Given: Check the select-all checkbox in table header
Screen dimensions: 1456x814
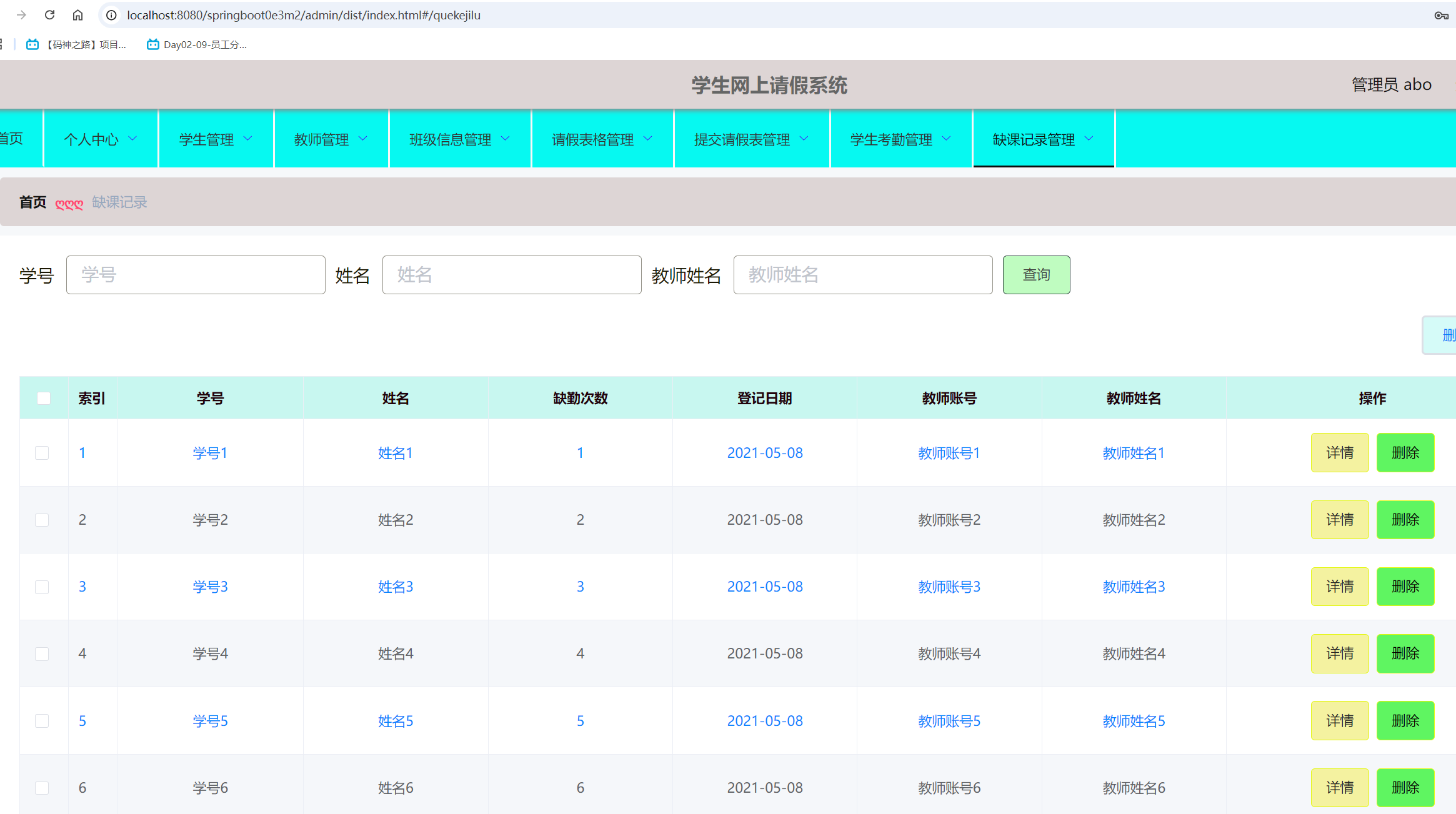Looking at the screenshot, I should pos(43,397).
